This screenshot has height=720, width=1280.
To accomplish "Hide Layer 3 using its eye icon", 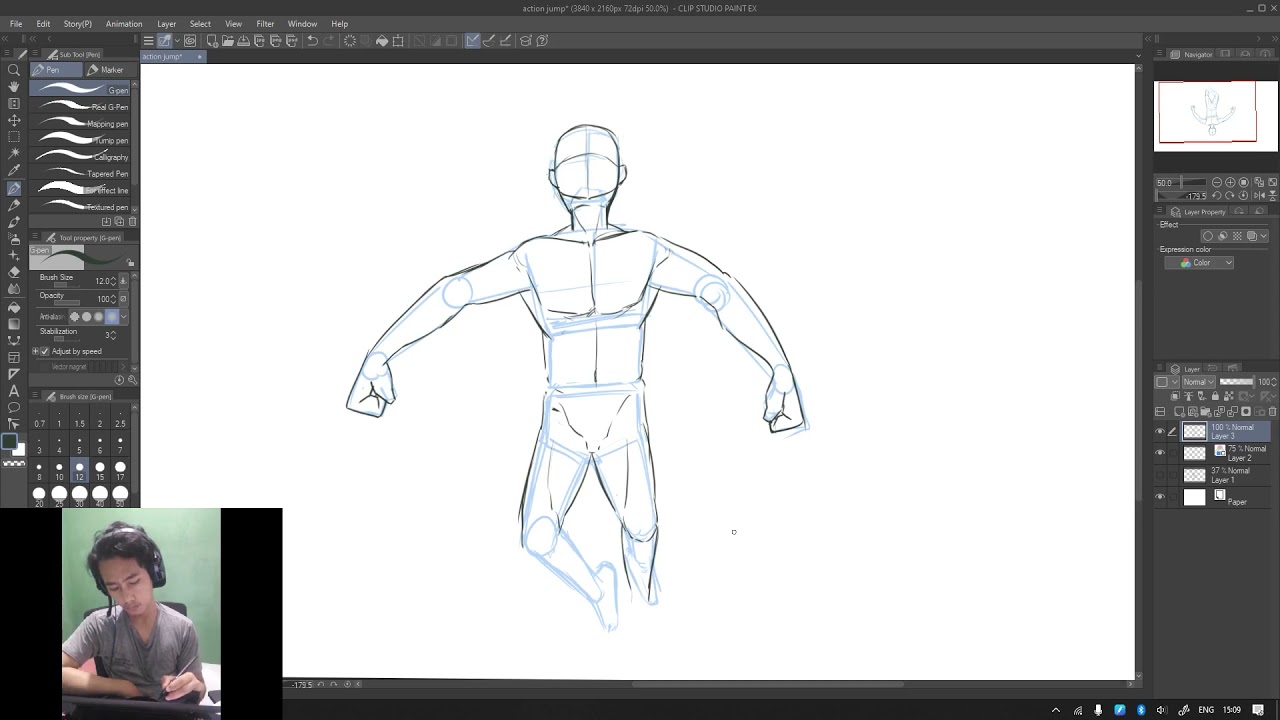I will coord(1160,432).
